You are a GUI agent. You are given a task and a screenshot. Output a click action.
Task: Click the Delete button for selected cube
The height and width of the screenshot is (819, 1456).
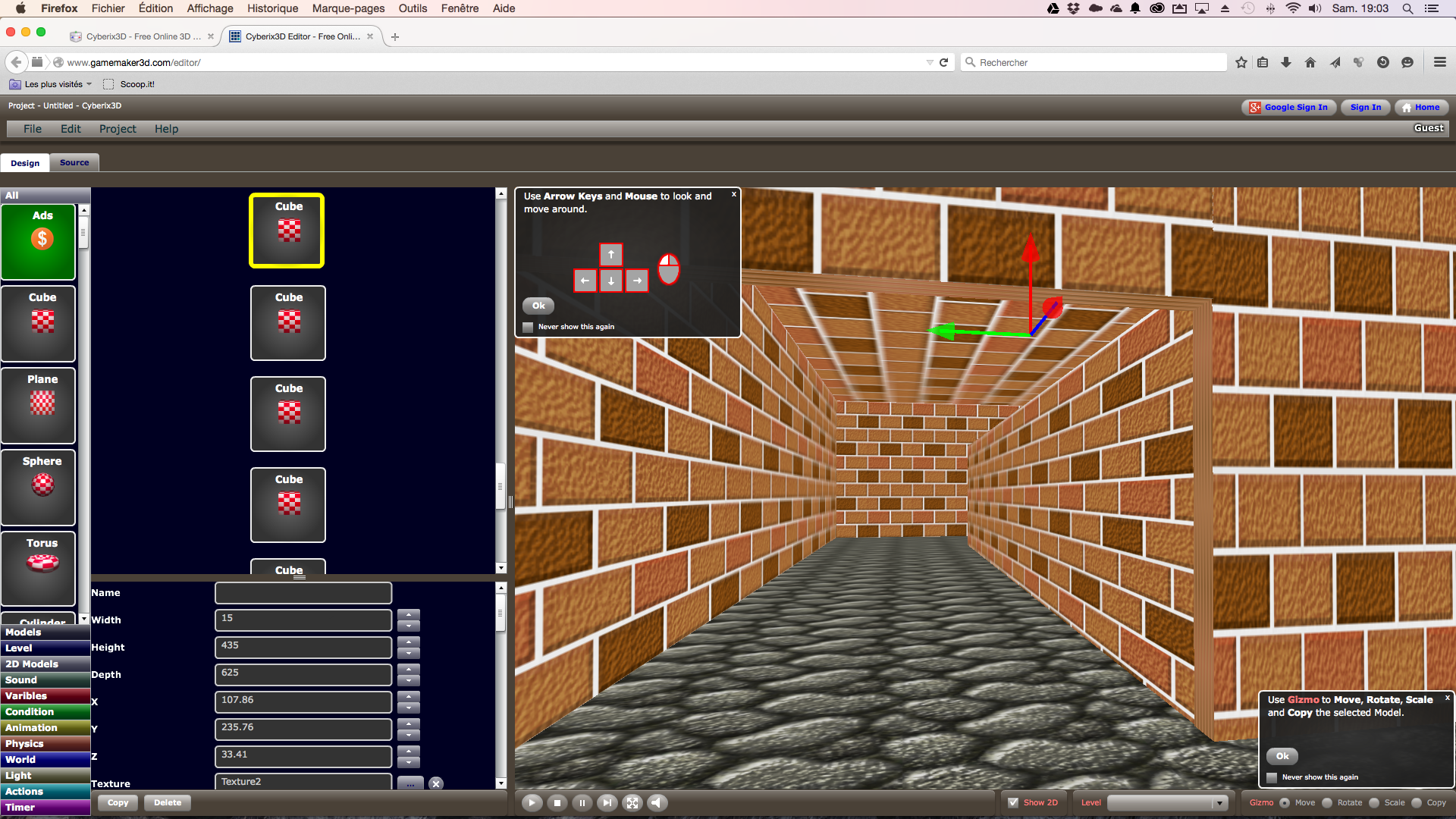pyautogui.click(x=167, y=802)
